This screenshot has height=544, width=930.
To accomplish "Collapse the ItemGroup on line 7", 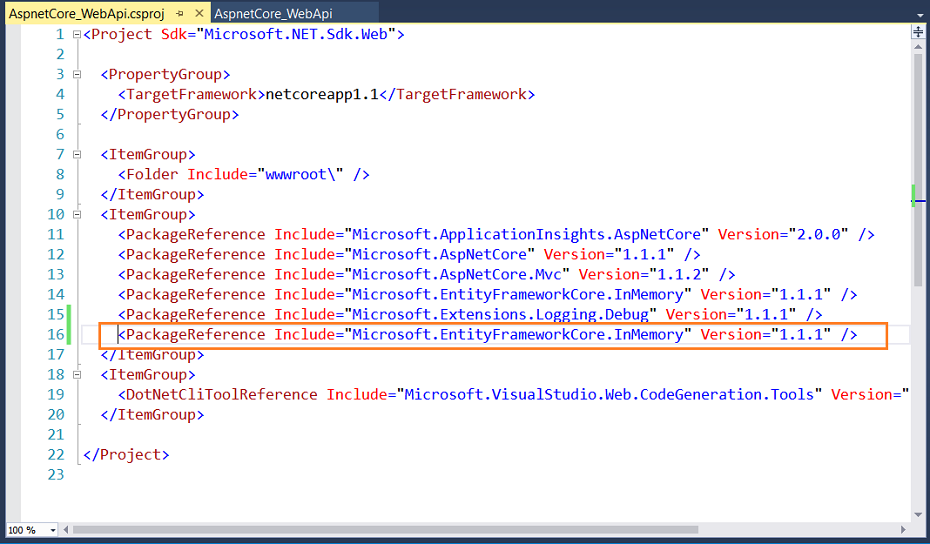I will (77, 154).
